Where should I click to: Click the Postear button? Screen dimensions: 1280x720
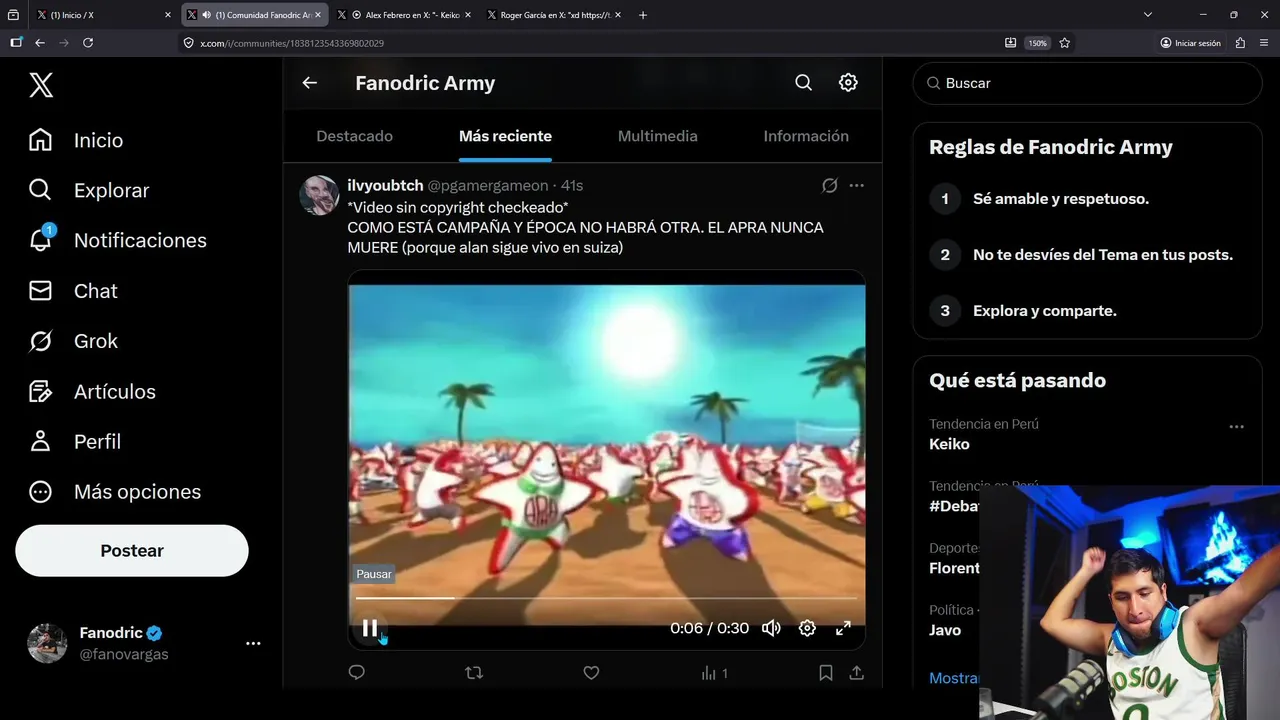coord(132,551)
